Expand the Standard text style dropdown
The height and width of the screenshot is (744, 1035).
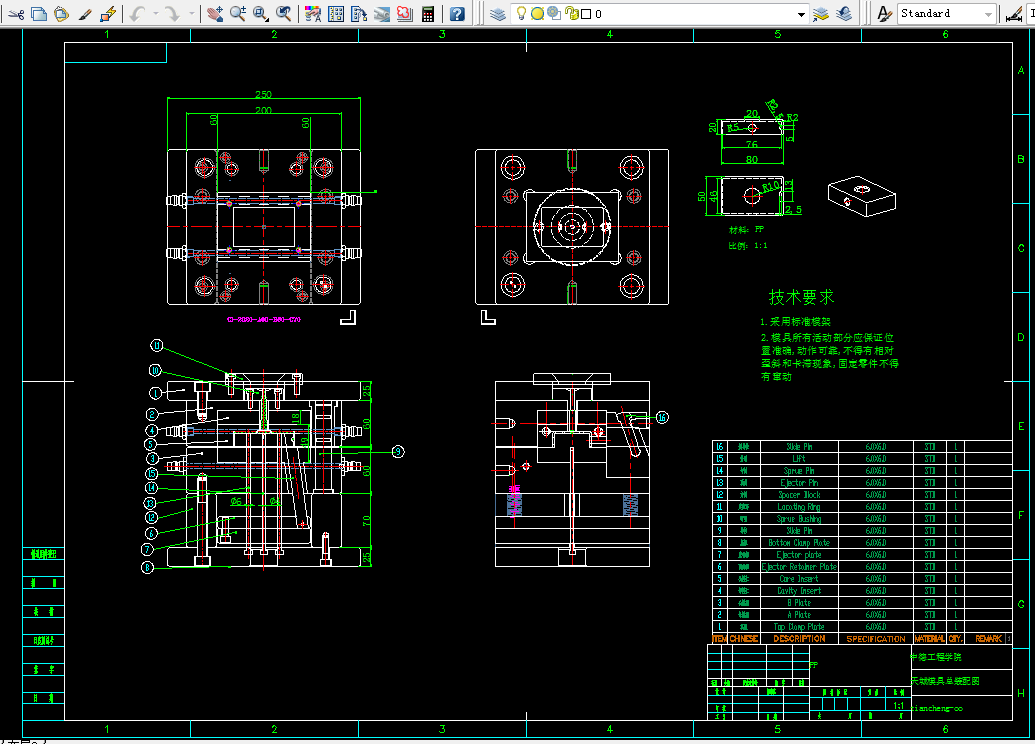tap(988, 14)
